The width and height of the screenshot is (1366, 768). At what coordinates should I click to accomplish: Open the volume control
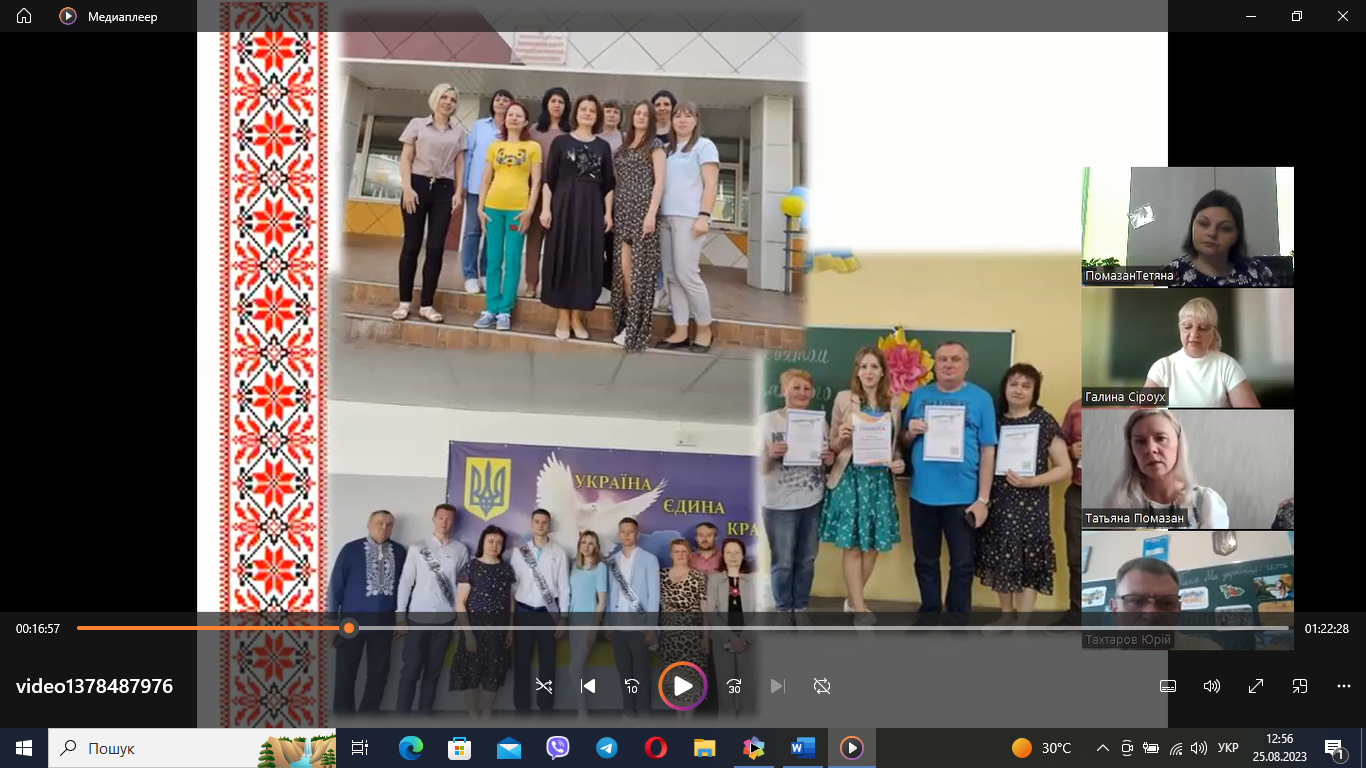coord(1212,686)
